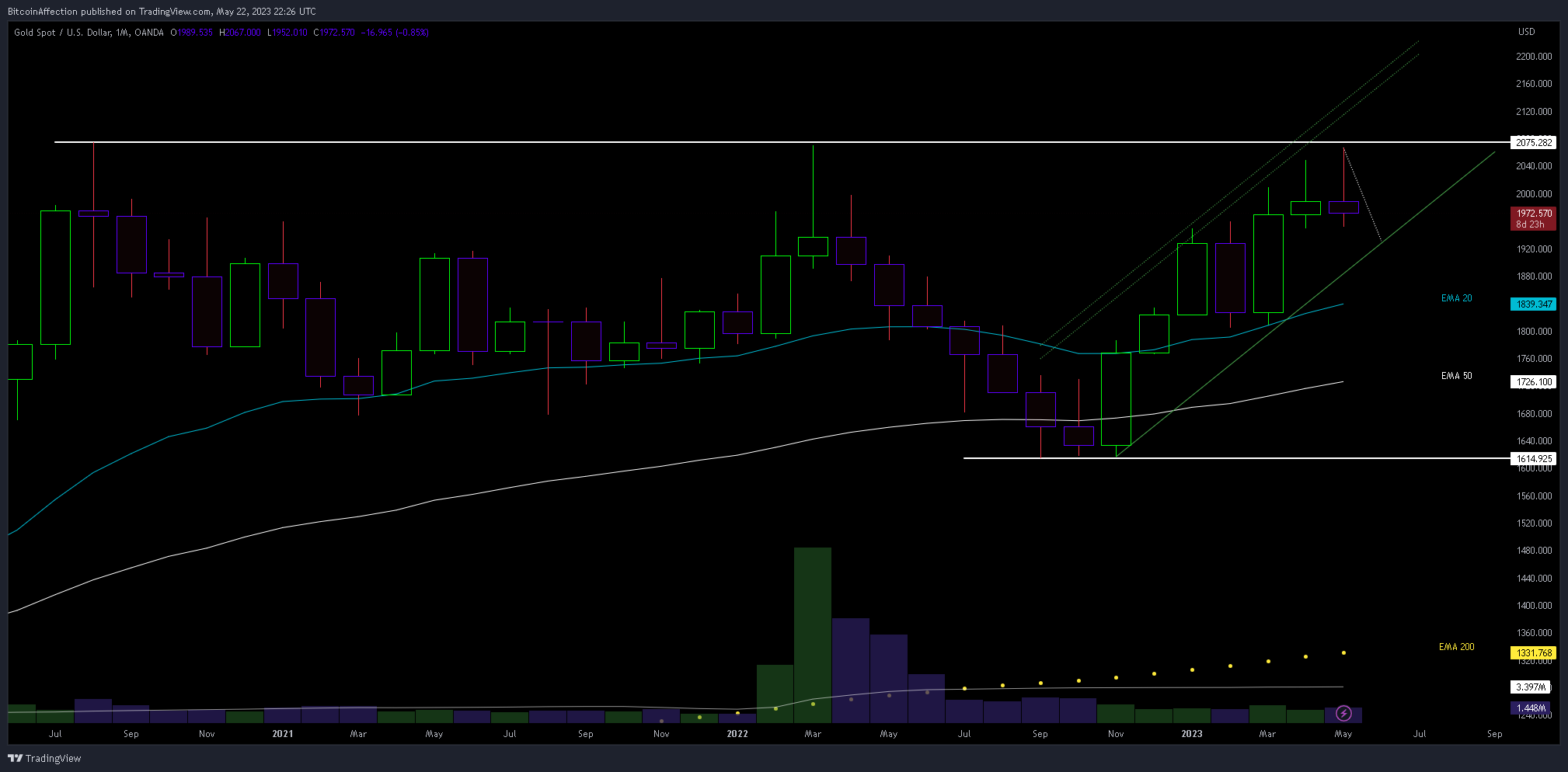Click the red current price label 1972.570
The image size is (1568, 772).
pos(1534,213)
